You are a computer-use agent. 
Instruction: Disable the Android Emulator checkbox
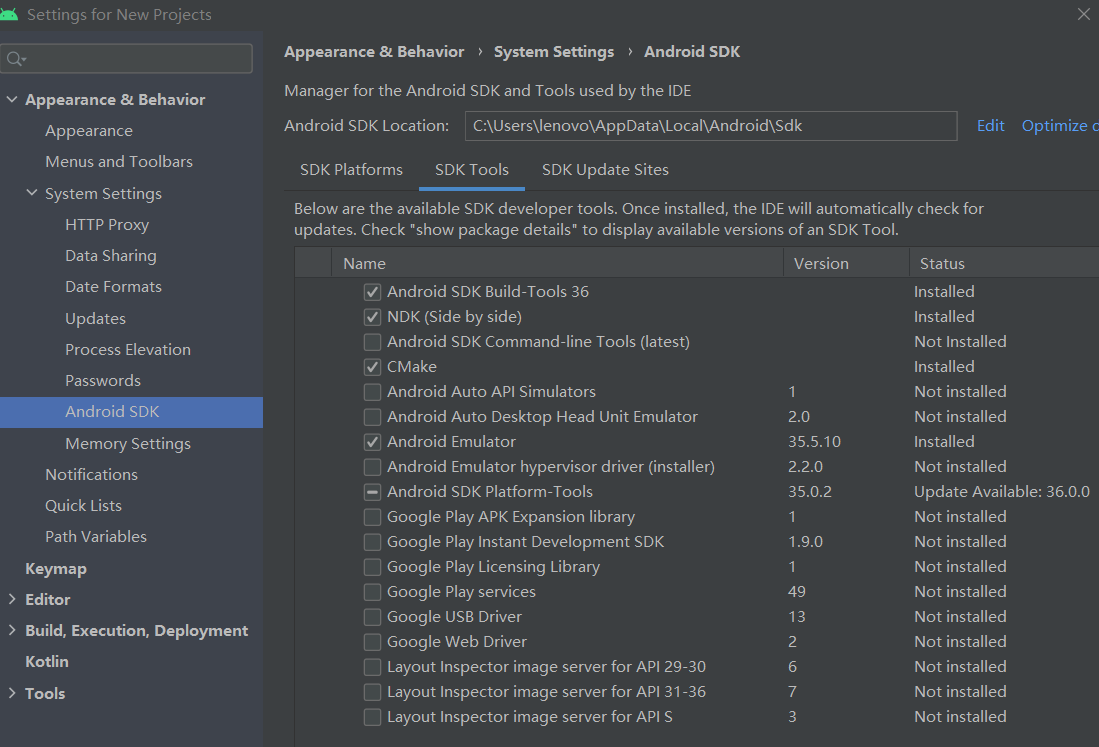click(x=372, y=441)
